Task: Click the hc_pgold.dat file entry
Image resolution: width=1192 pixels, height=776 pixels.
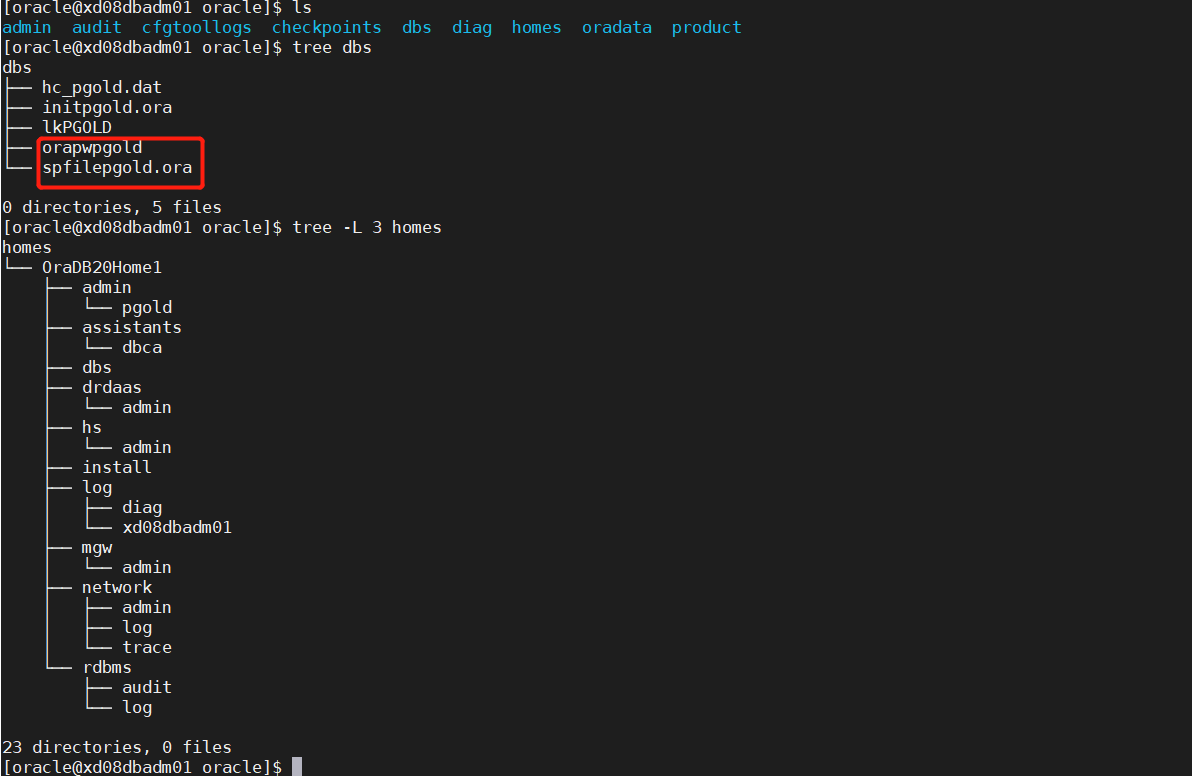Action: click(x=102, y=87)
